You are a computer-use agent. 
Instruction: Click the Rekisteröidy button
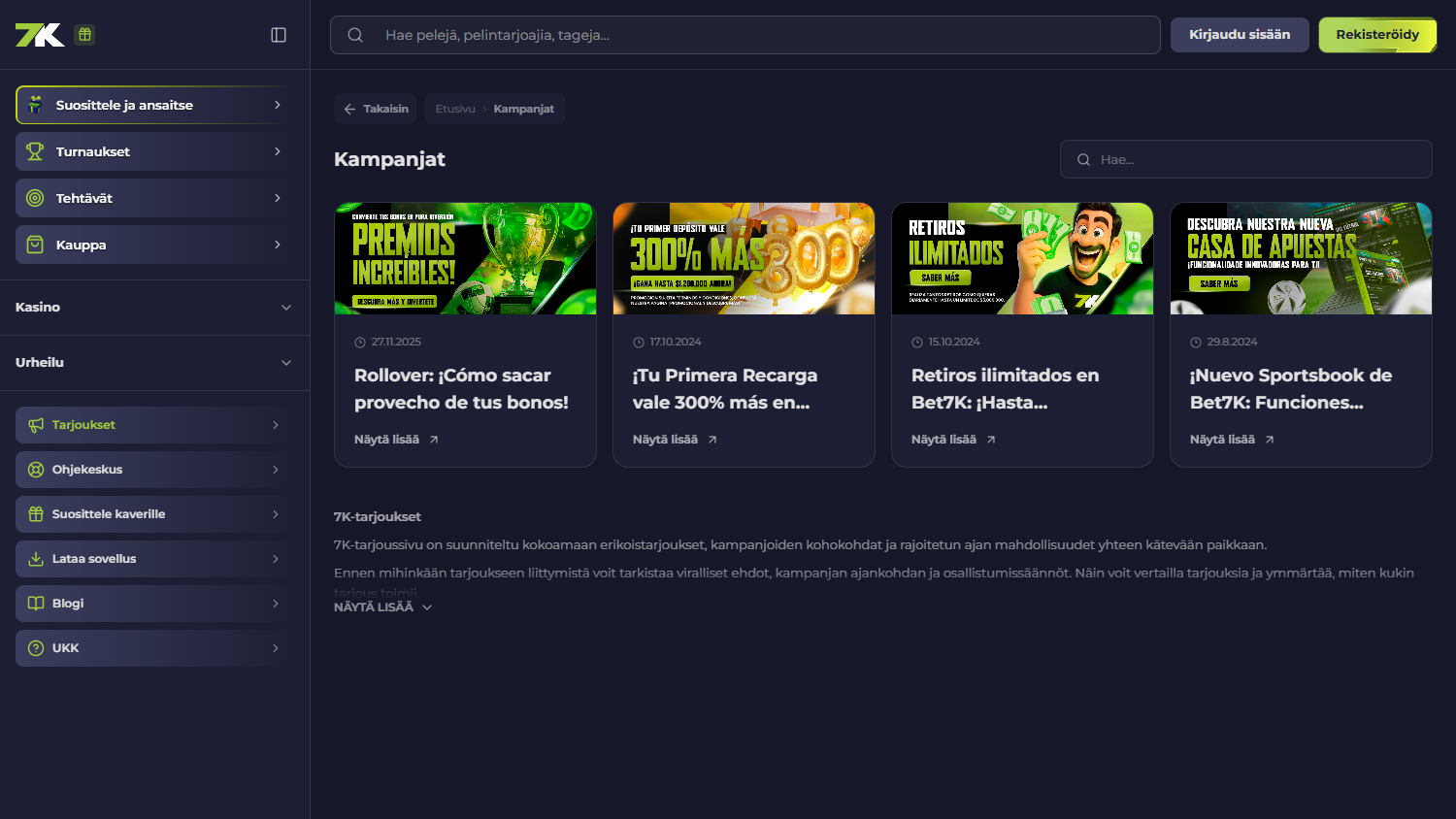click(x=1377, y=35)
